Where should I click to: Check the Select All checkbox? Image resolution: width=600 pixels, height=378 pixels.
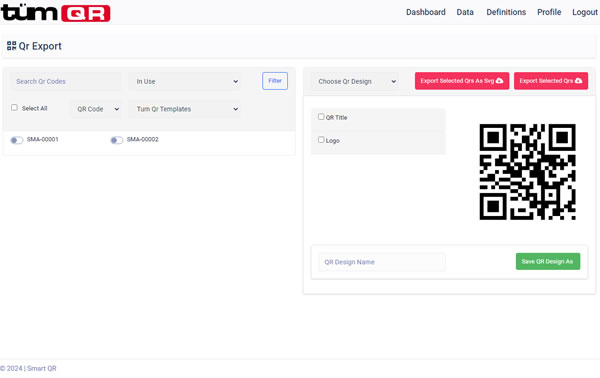(x=14, y=108)
